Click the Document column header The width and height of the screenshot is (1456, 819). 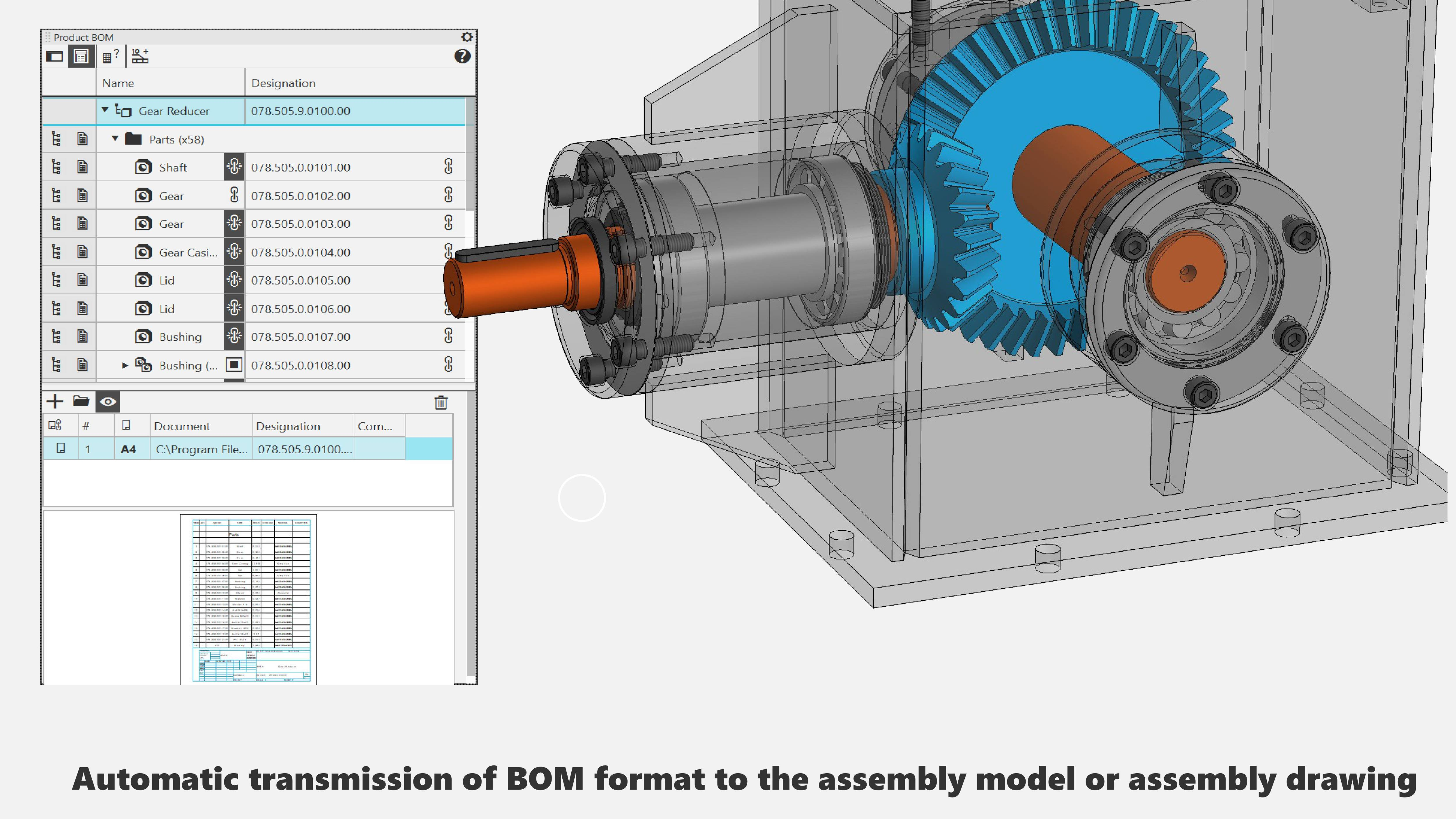click(x=201, y=426)
